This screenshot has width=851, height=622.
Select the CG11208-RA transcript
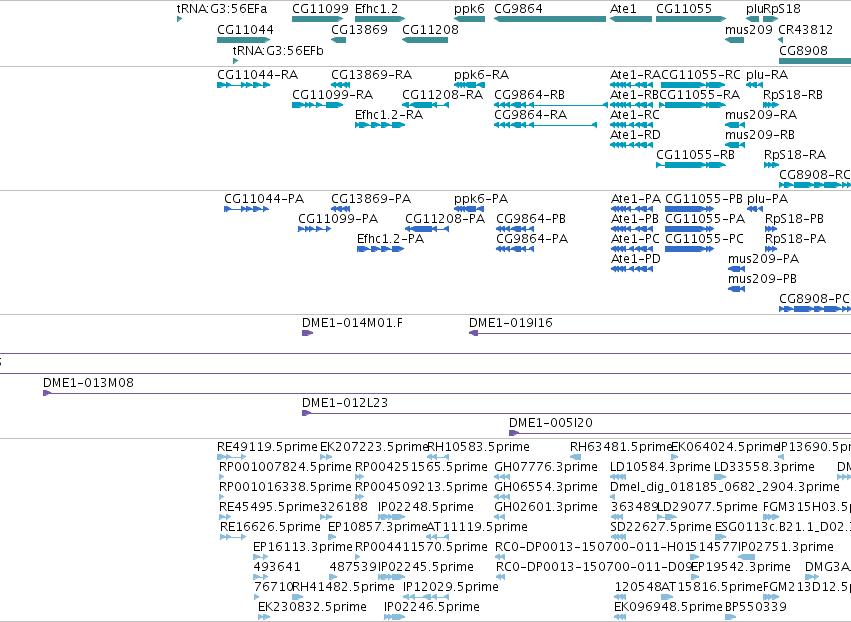coord(426,105)
